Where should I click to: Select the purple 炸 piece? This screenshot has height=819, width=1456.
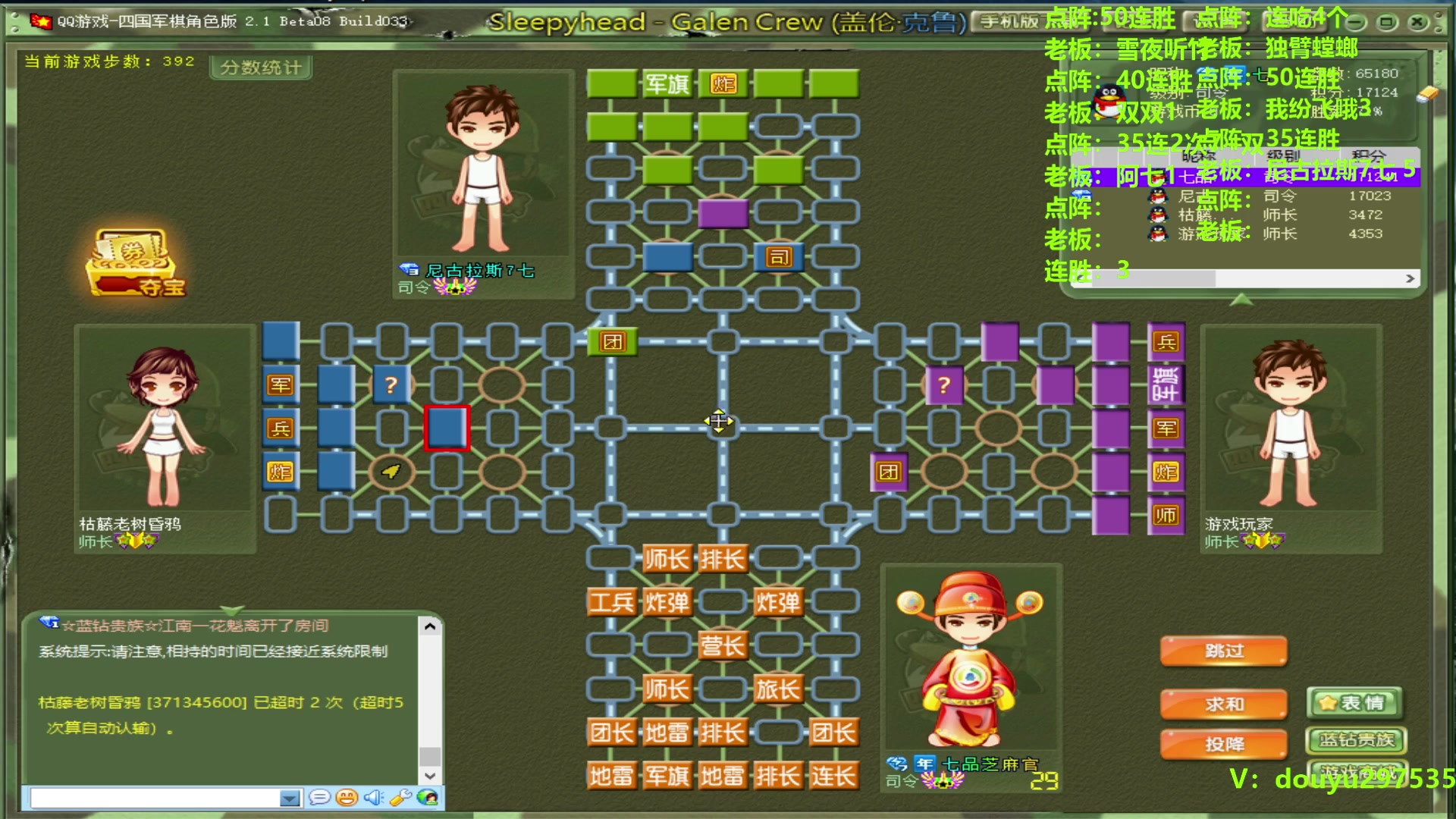[x=1166, y=472]
